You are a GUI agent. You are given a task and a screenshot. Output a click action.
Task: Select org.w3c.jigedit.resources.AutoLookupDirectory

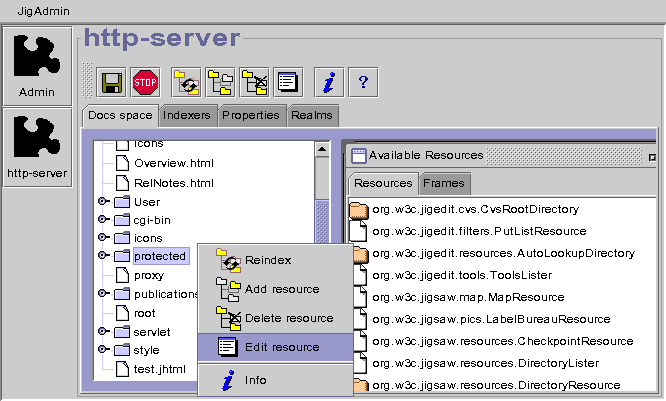pos(503,254)
